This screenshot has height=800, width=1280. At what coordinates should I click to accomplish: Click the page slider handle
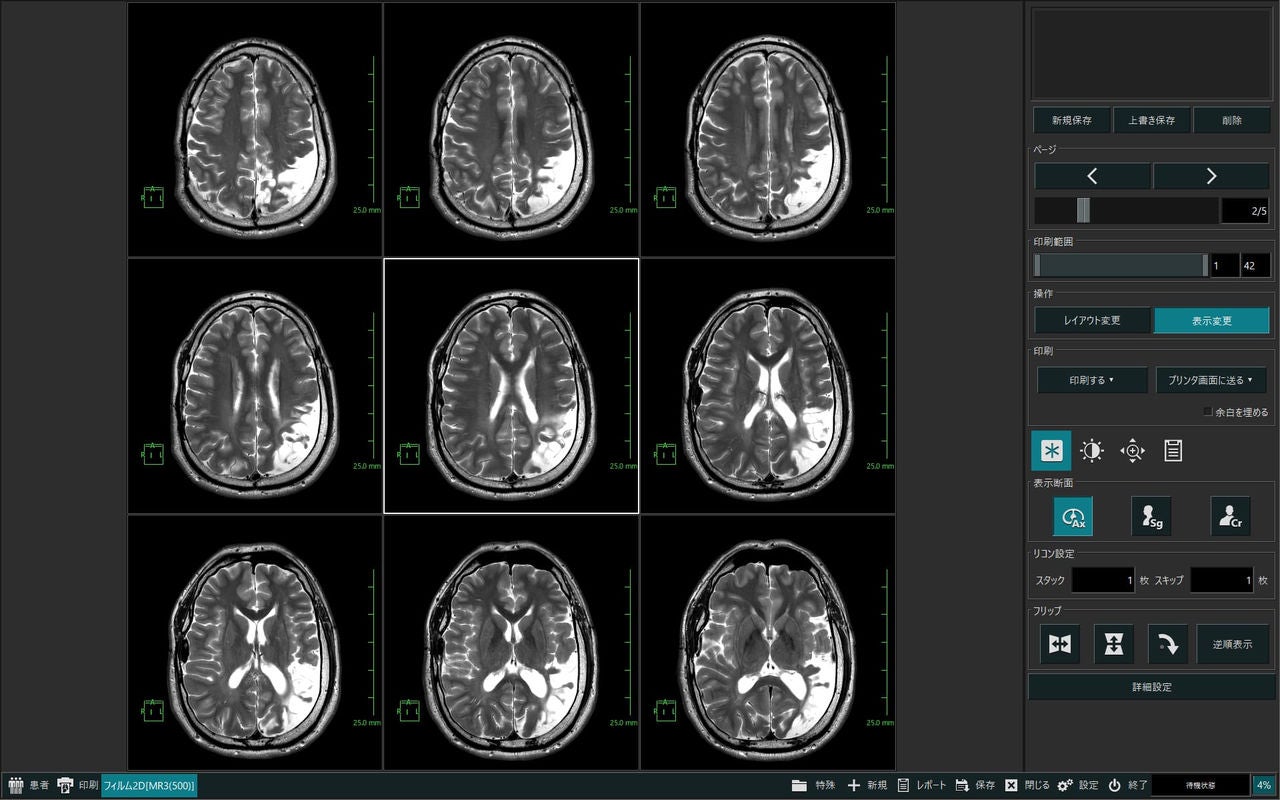[x=1083, y=210]
